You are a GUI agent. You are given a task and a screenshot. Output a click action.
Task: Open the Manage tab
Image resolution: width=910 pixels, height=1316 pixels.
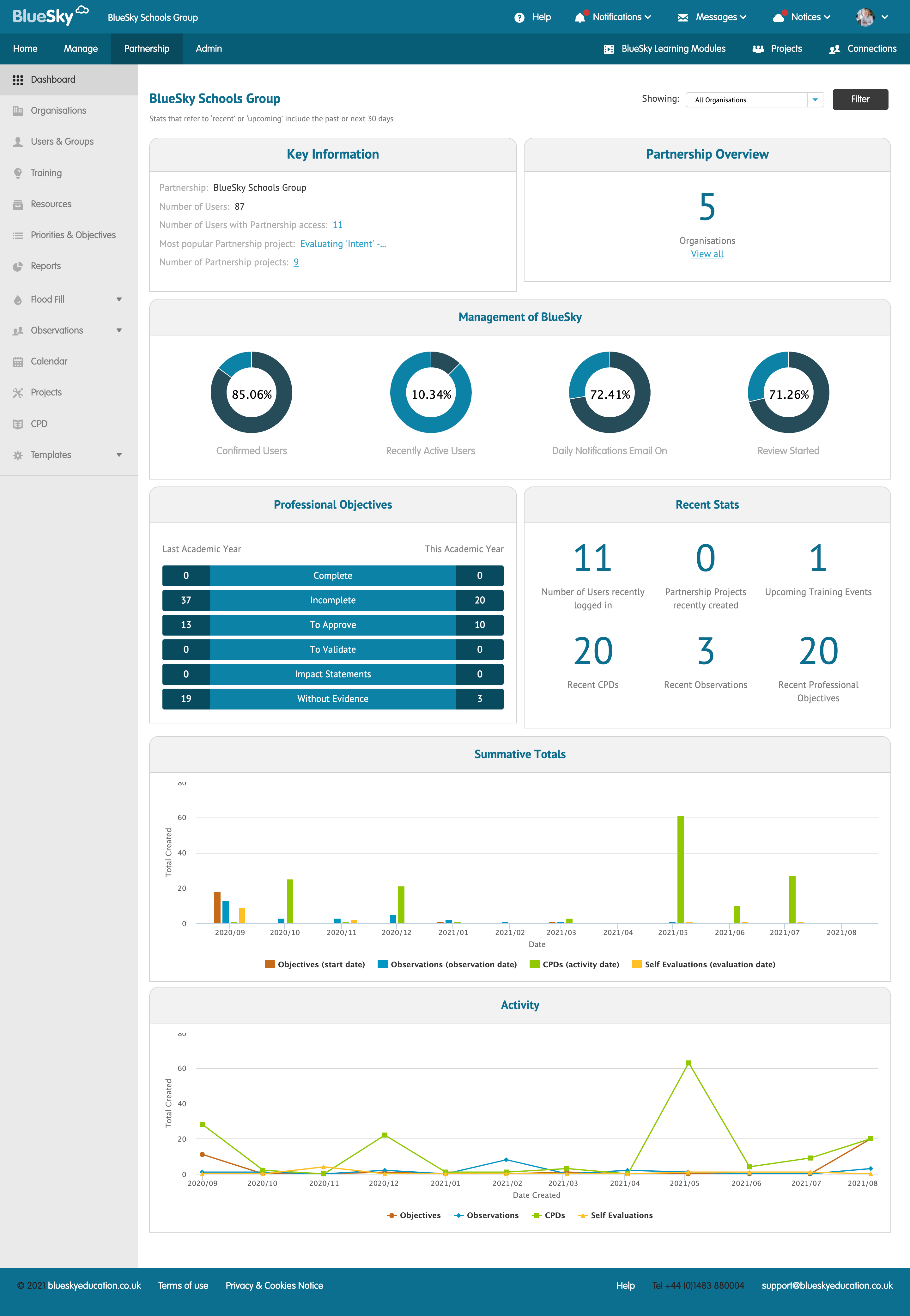click(80, 48)
